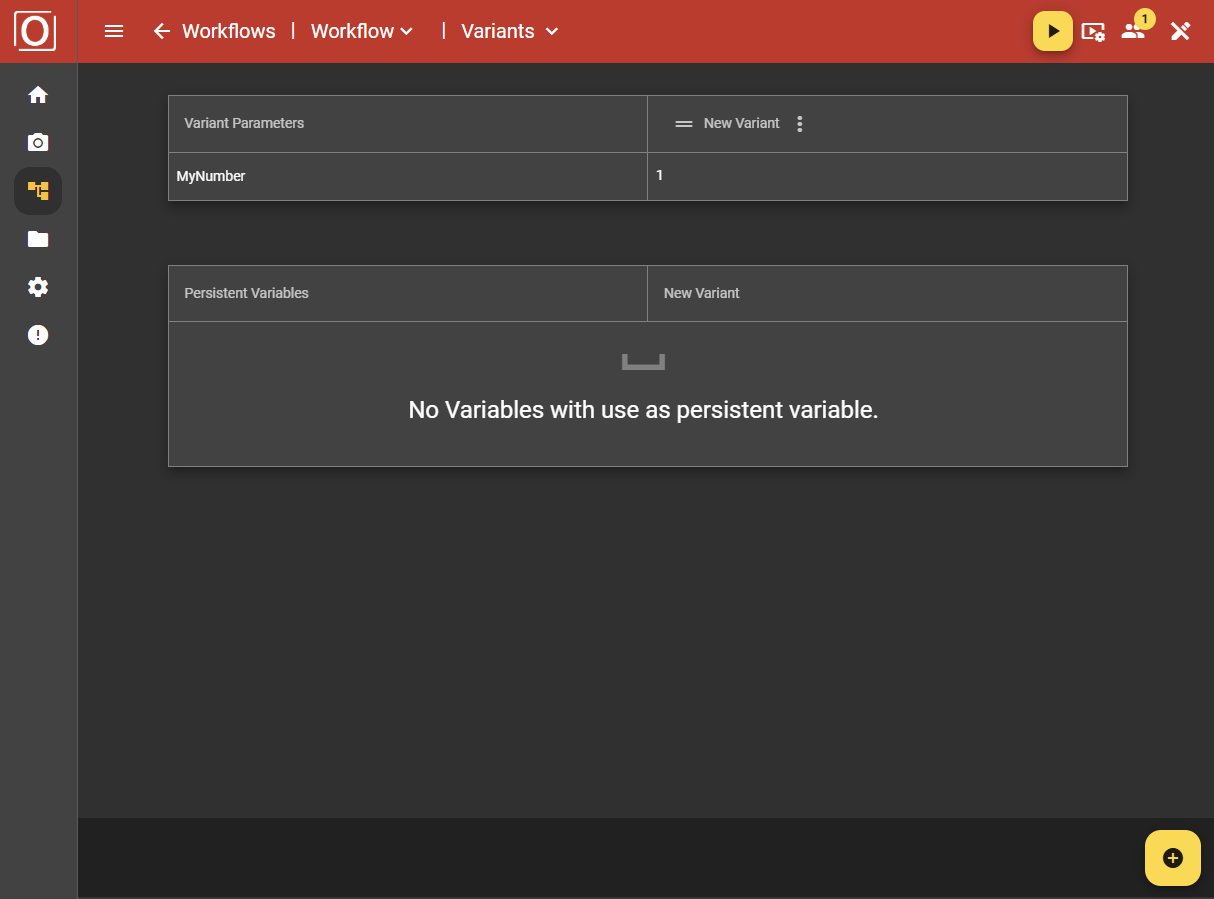Click the Workflows breadcrumb label
Screen dimensions: 1214x899
click(228, 31)
